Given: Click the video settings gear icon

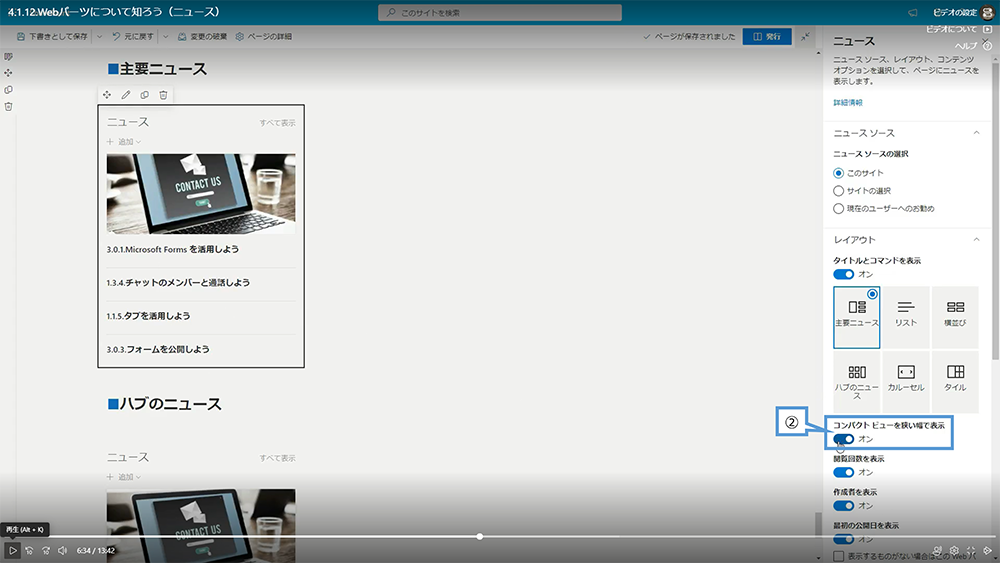Looking at the screenshot, I should [x=954, y=550].
